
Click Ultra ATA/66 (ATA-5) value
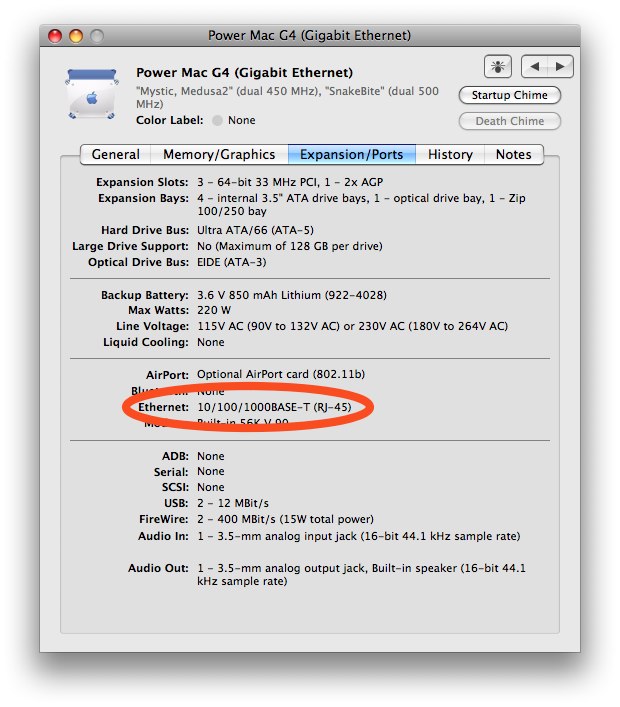coord(255,230)
